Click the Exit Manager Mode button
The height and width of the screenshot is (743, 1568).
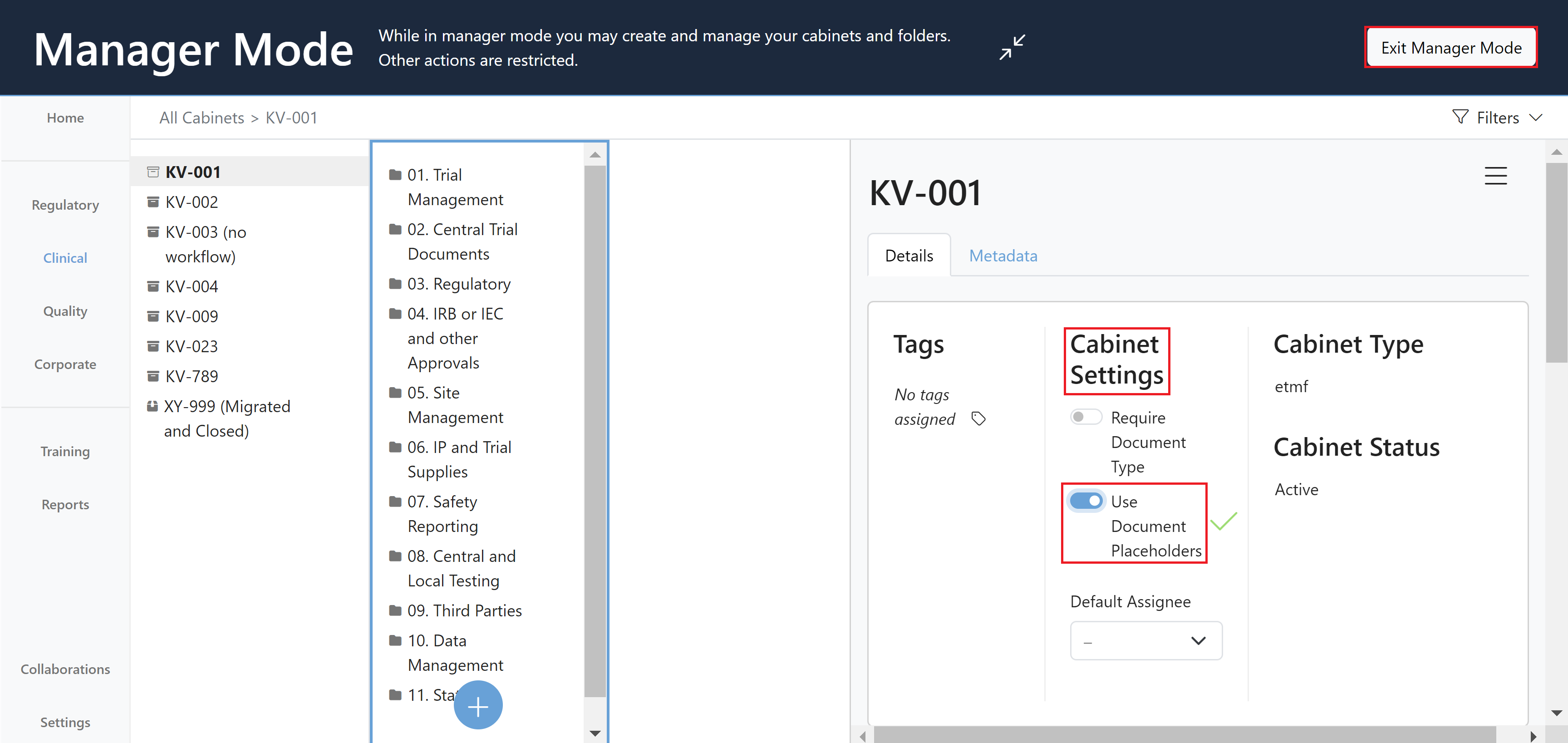click(x=1451, y=47)
